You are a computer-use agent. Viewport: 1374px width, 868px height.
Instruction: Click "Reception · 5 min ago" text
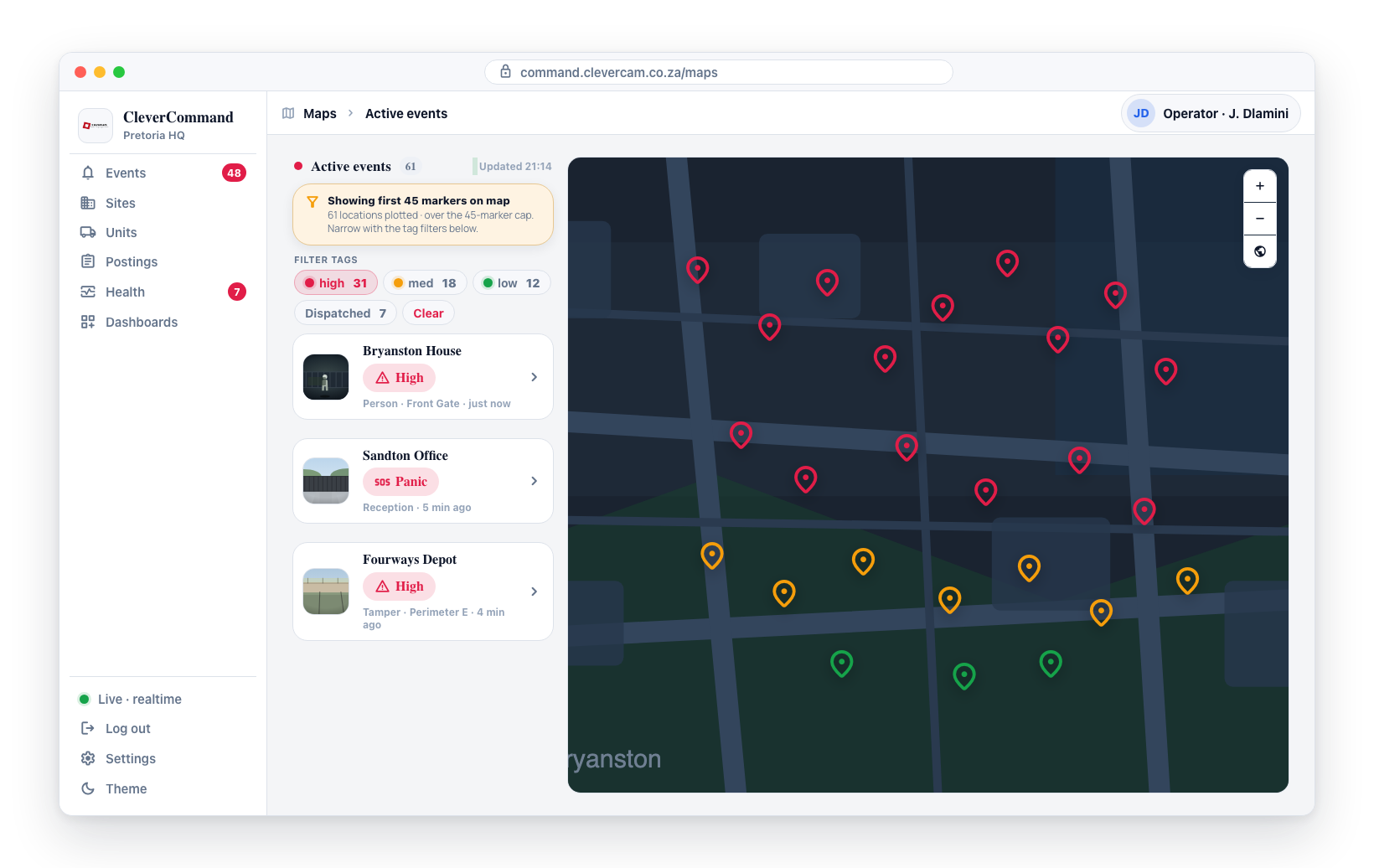tap(417, 508)
